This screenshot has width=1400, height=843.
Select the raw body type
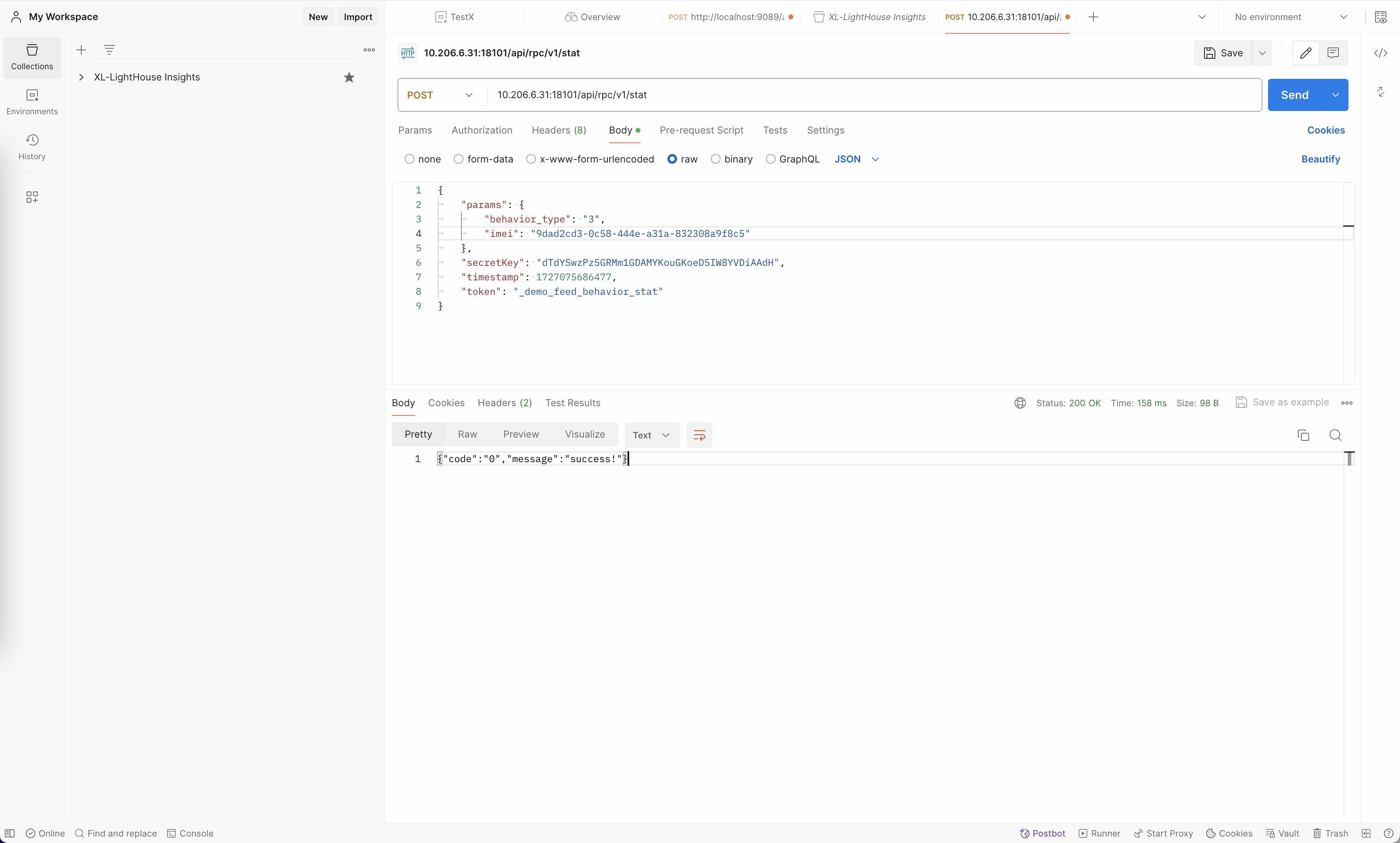(672, 159)
